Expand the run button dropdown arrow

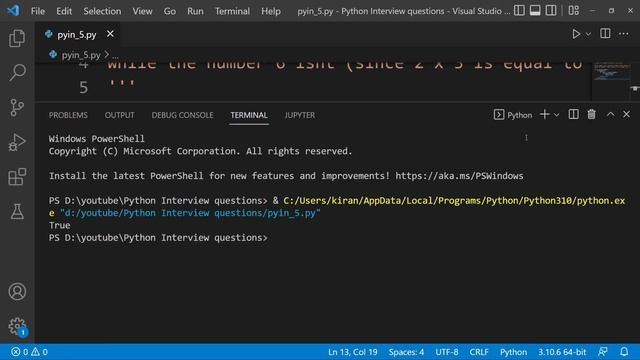(x=588, y=34)
